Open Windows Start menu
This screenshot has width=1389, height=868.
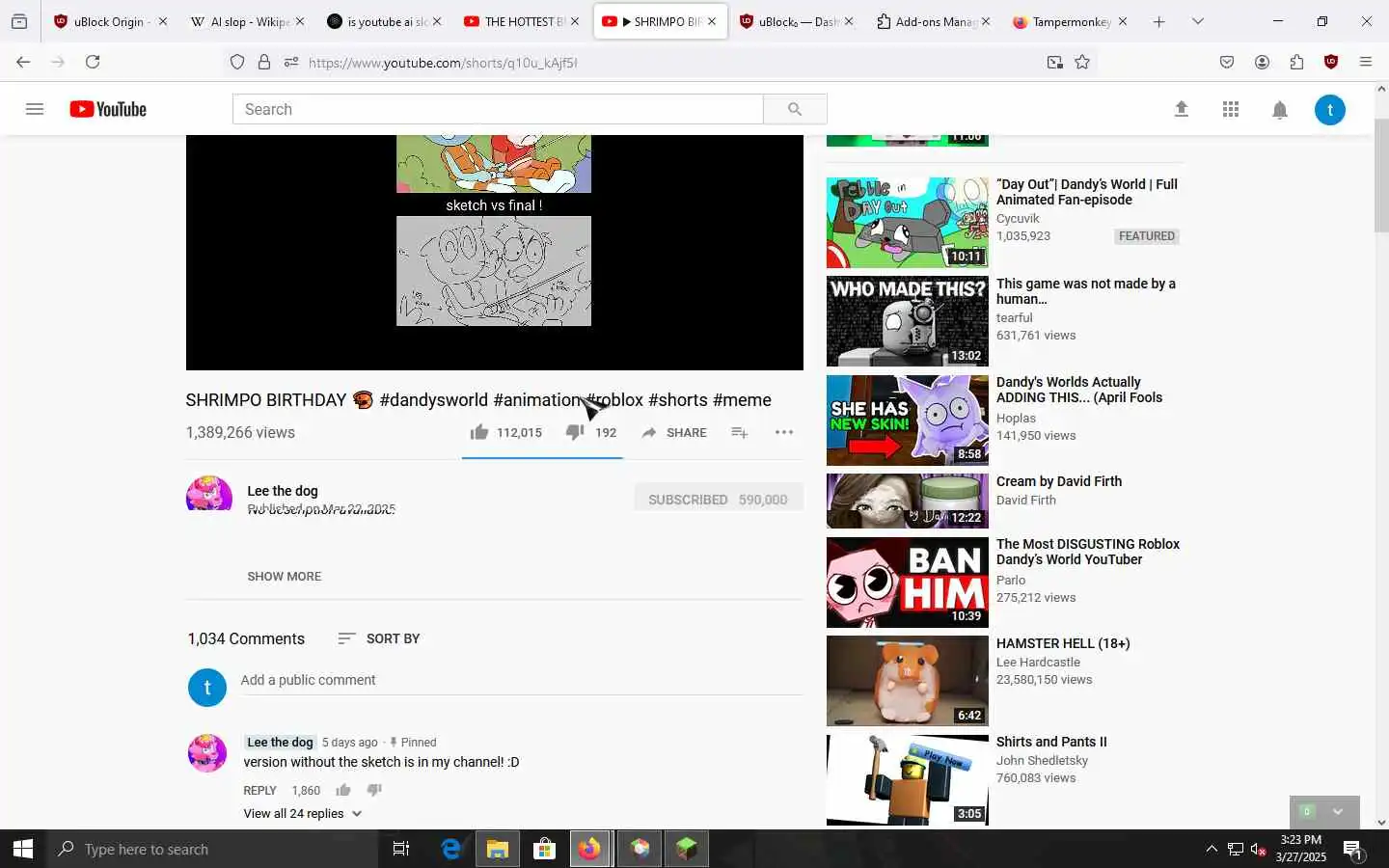click(x=23, y=849)
